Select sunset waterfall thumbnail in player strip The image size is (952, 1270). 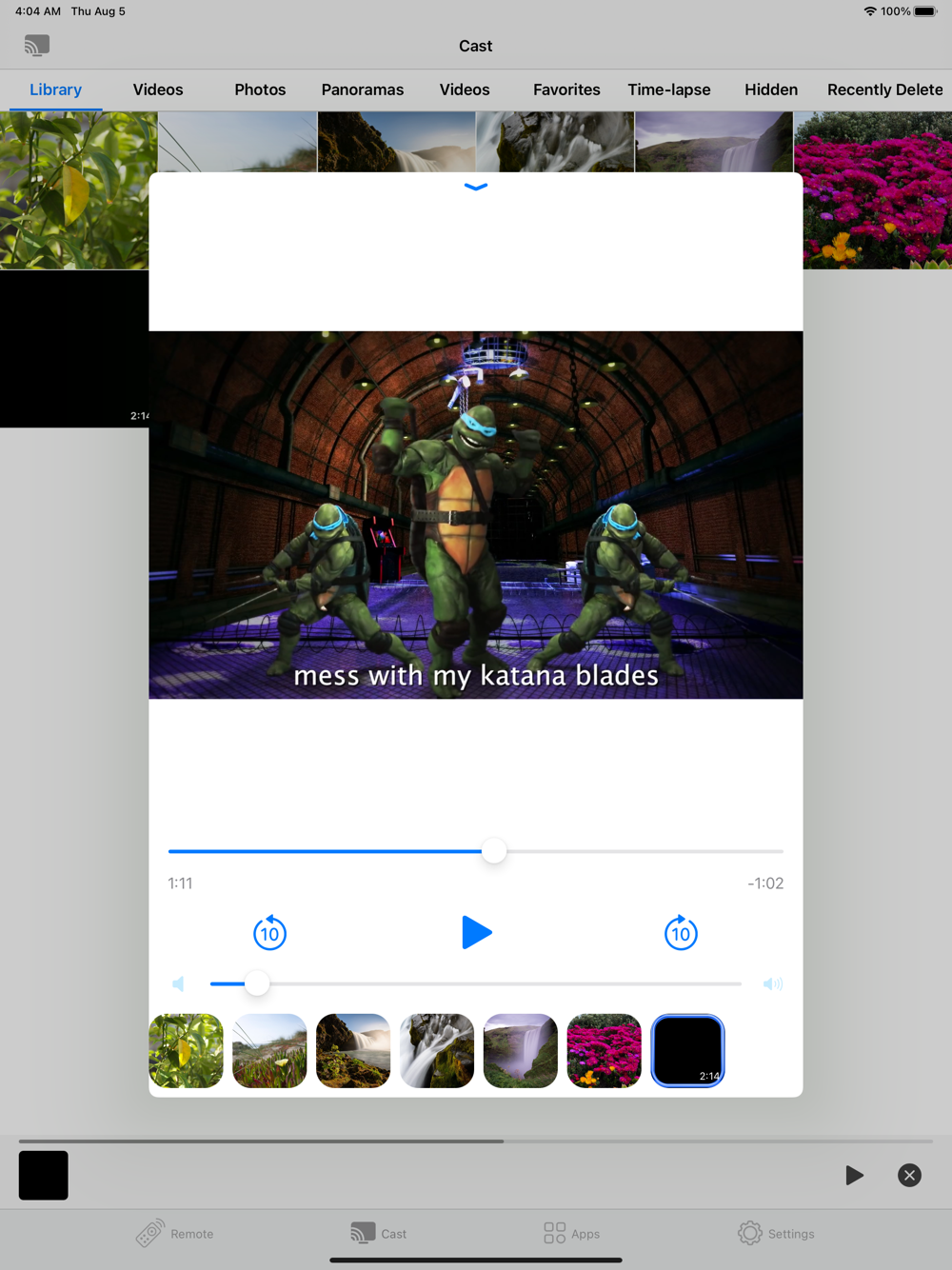point(353,1051)
